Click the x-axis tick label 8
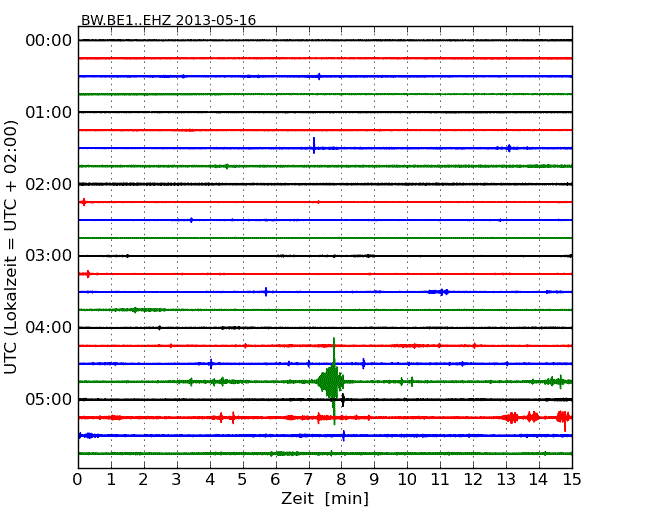650x520 pixels. tap(342, 479)
